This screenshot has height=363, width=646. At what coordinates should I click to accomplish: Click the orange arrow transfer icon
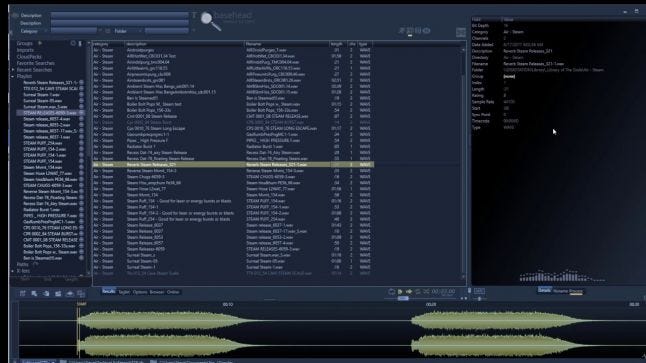point(409,292)
